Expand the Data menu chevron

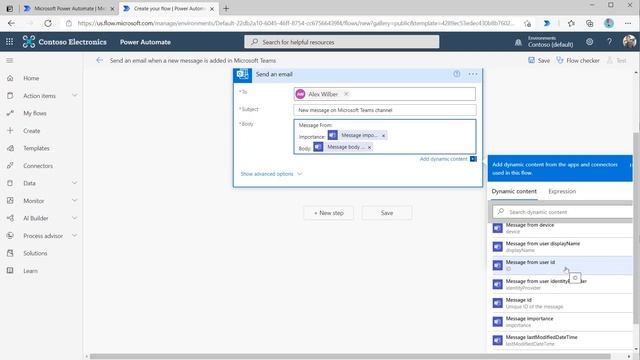[x=75, y=183]
